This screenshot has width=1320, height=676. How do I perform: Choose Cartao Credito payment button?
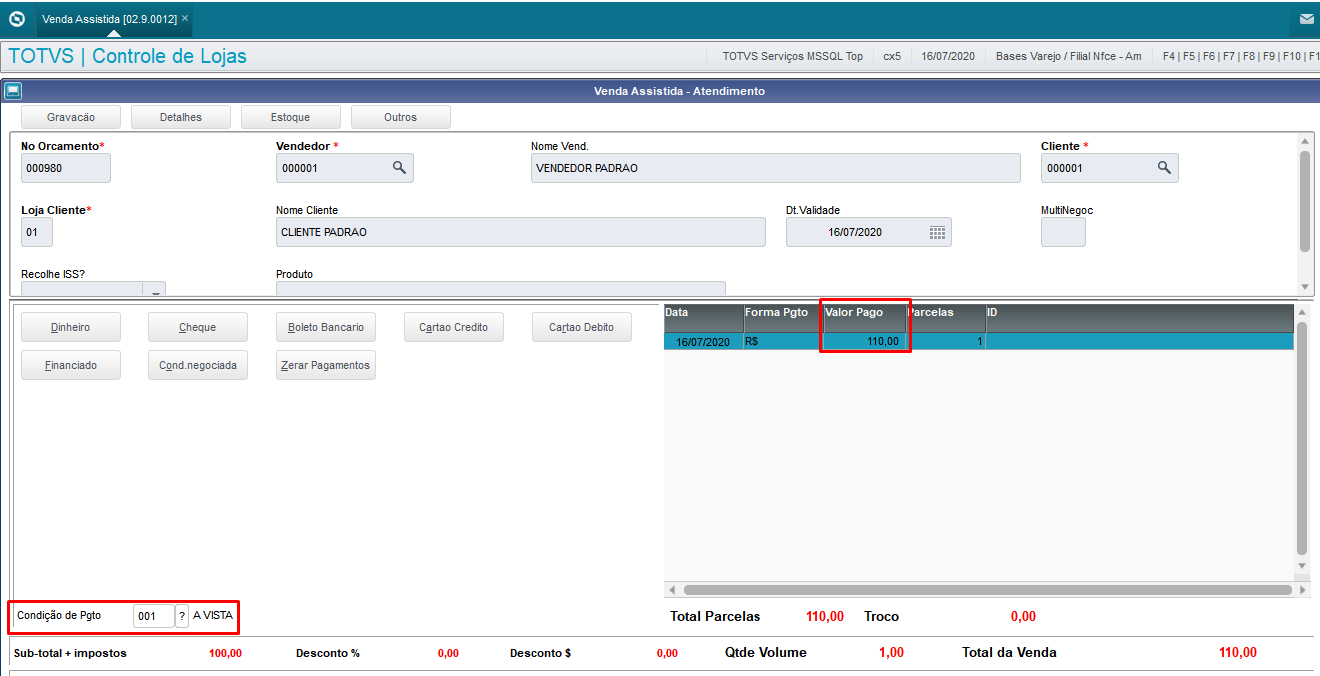tap(454, 327)
